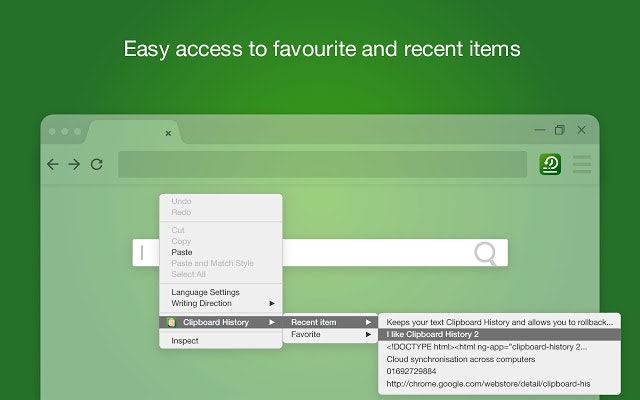Viewport: 640px width, 400px height.
Task: Click the browser back arrow
Action: tap(53, 164)
